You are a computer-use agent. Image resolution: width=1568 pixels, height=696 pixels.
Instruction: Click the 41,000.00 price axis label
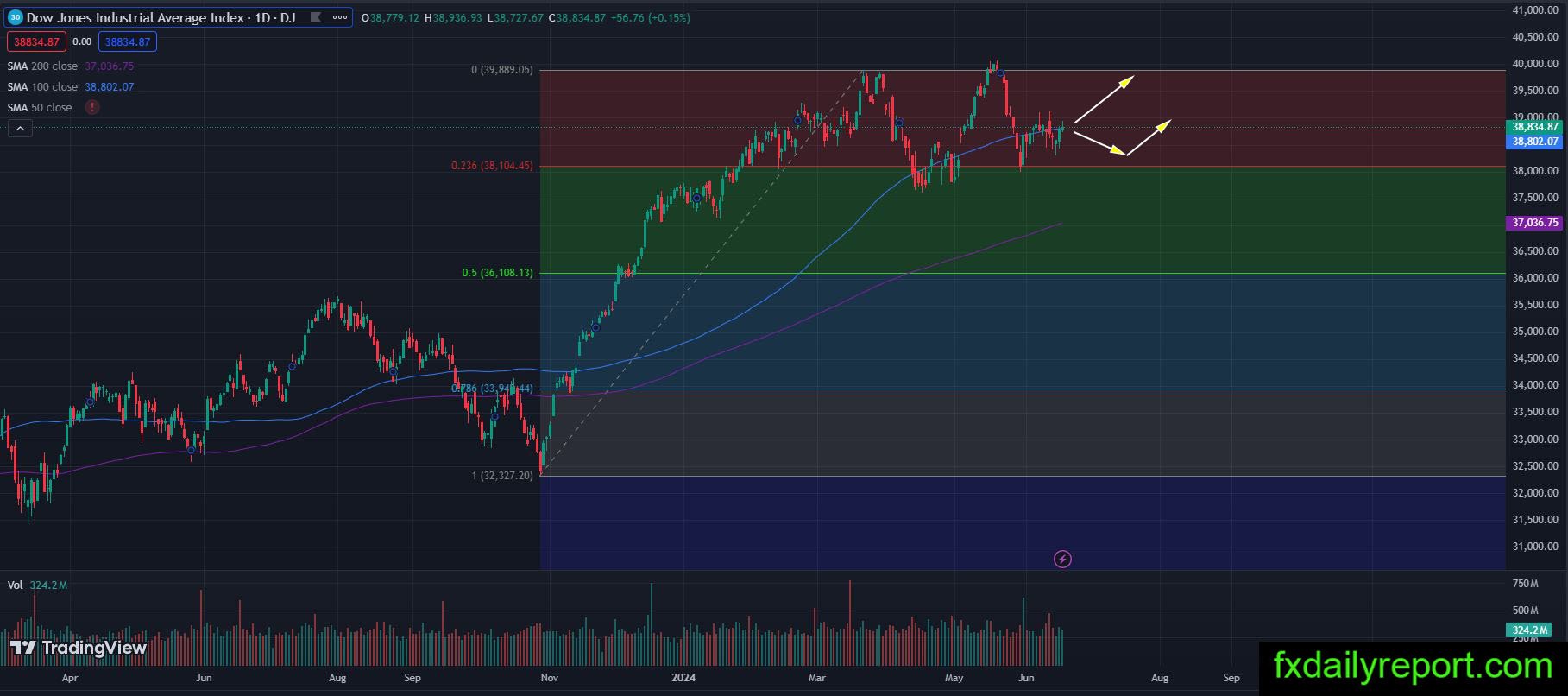(x=1535, y=10)
